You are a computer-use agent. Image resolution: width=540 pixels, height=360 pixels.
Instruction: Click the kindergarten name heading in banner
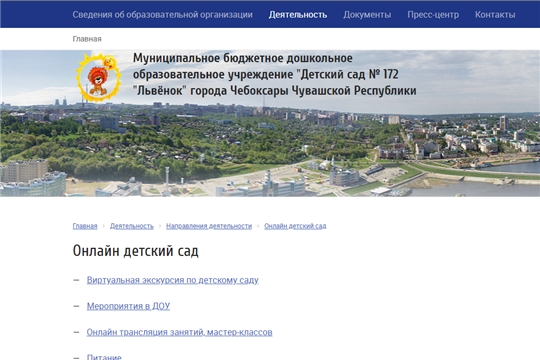coord(274,74)
